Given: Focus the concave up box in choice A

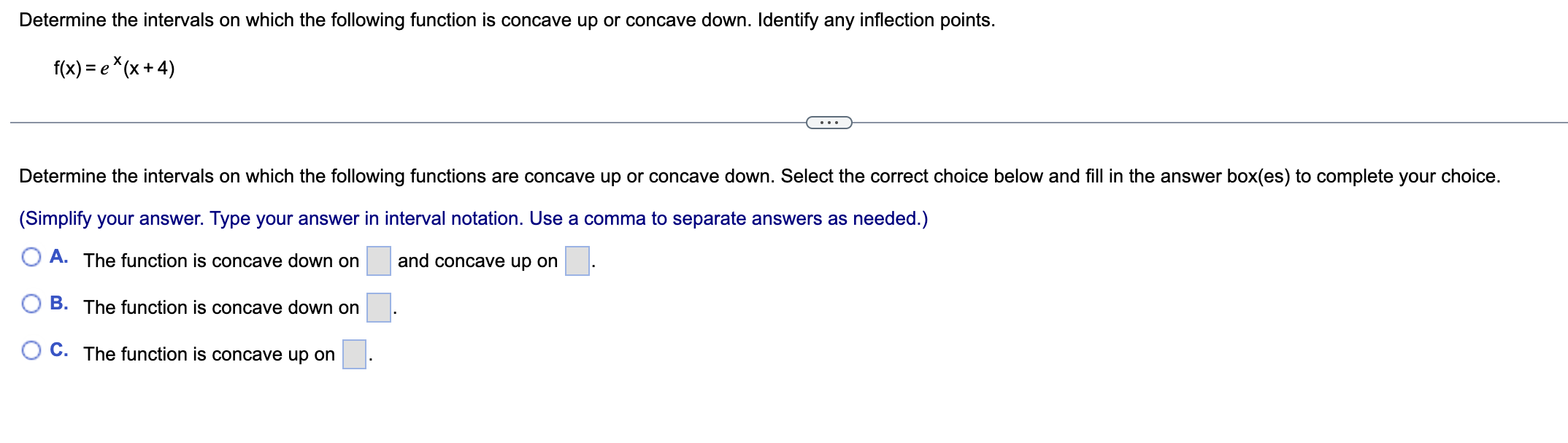Looking at the screenshot, I should tap(577, 261).
